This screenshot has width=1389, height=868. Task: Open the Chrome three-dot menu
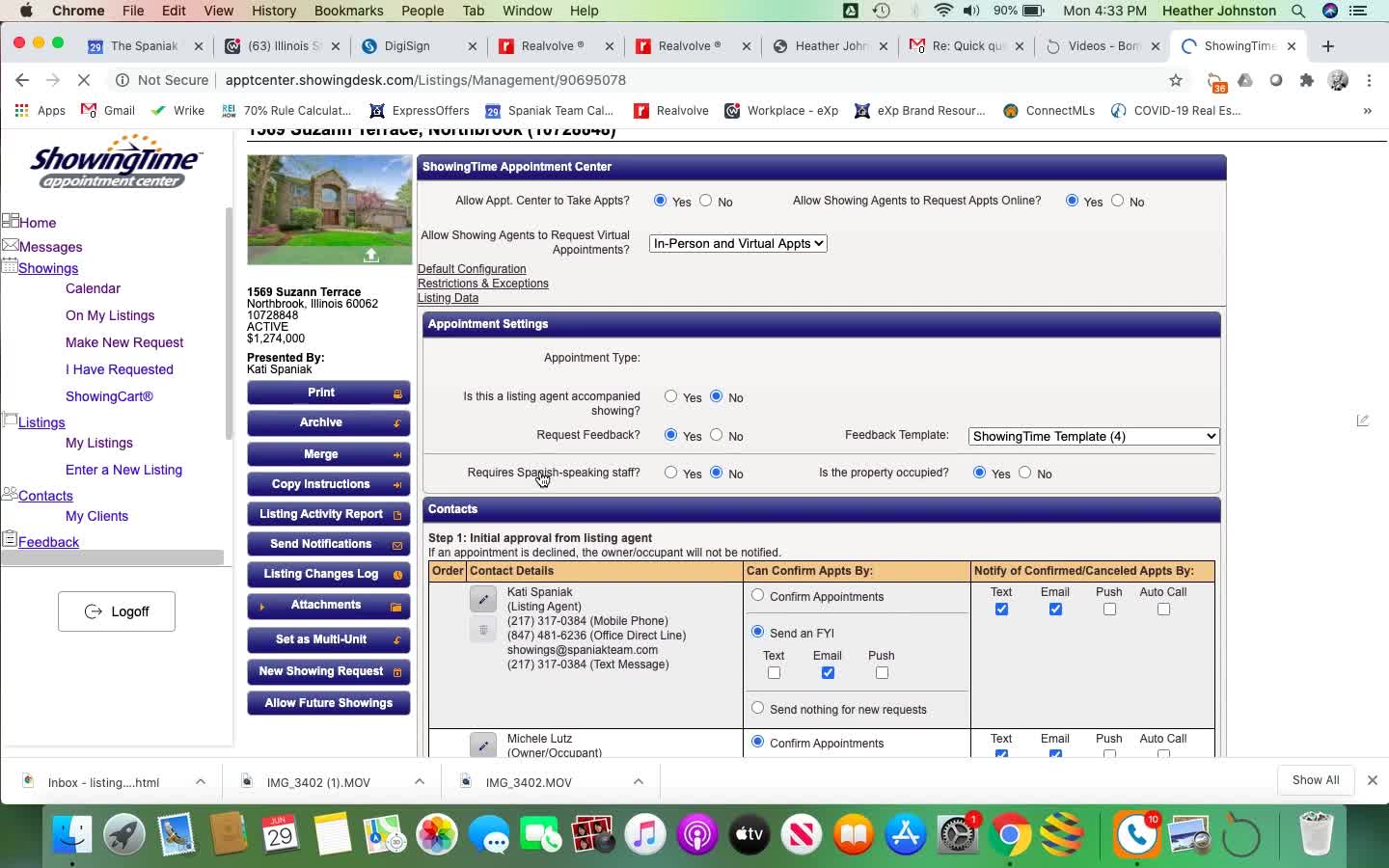coord(1369,80)
